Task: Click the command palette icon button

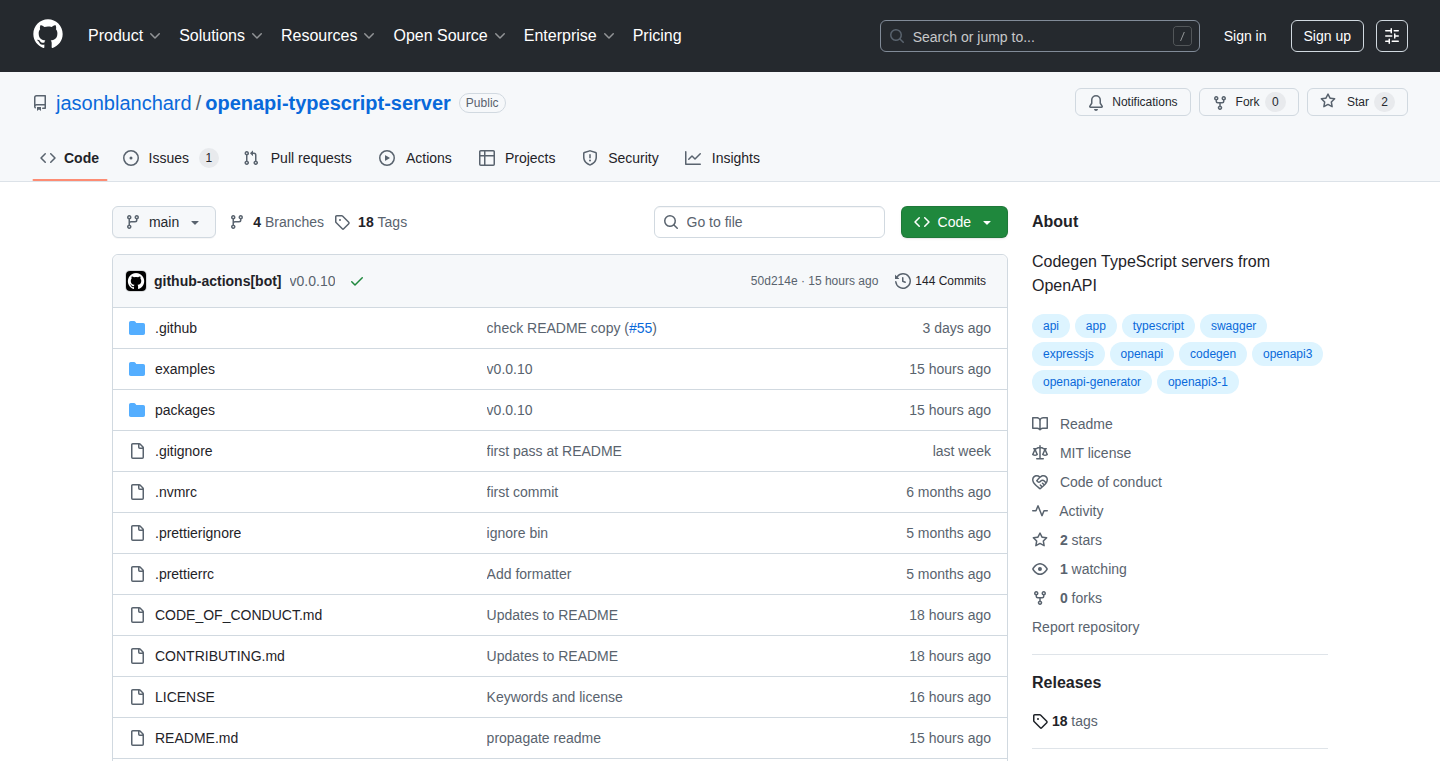Action: pyautogui.click(x=1392, y=36)
